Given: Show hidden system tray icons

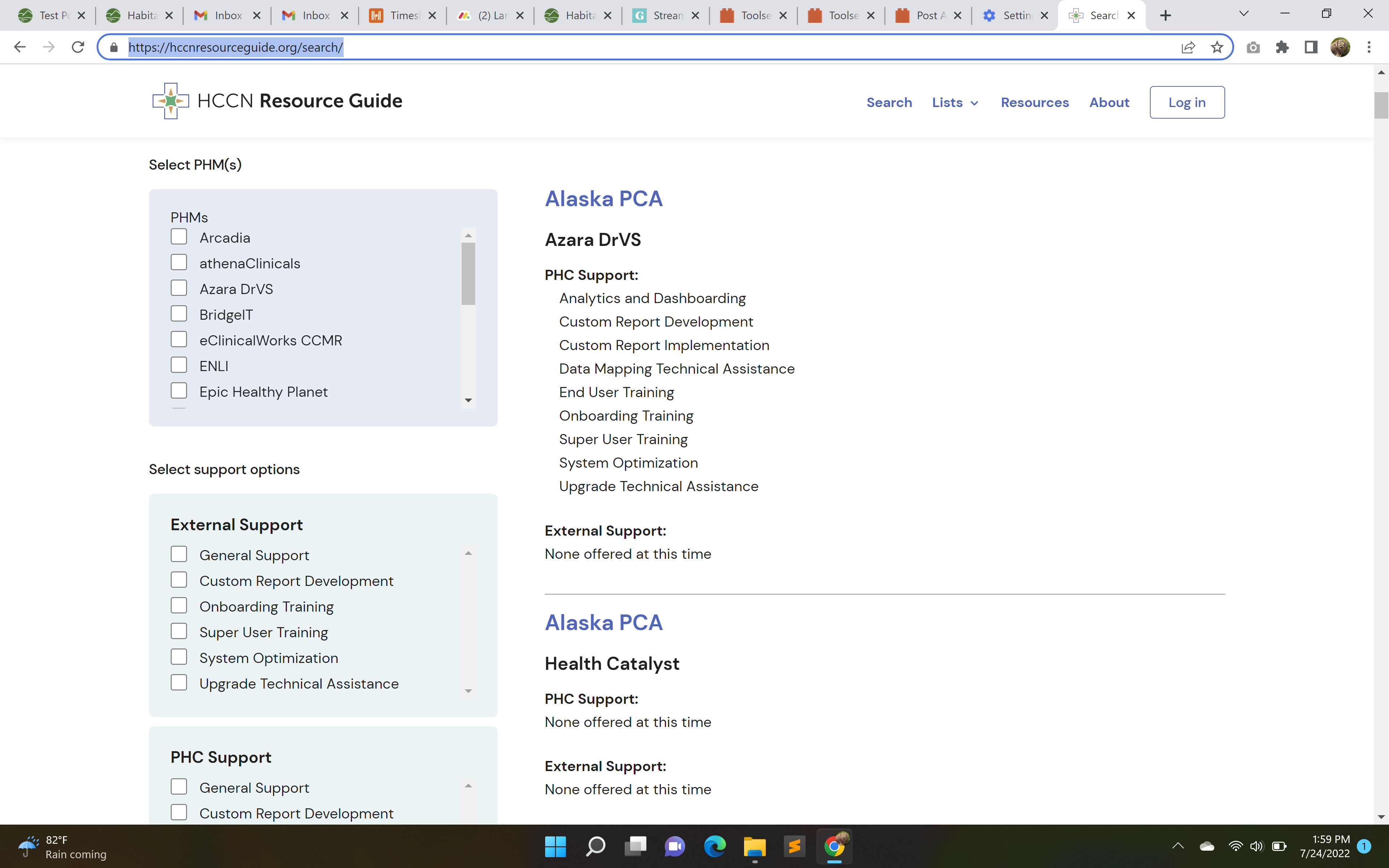Looking at the screenshot, I should [x=1178, y=846].
